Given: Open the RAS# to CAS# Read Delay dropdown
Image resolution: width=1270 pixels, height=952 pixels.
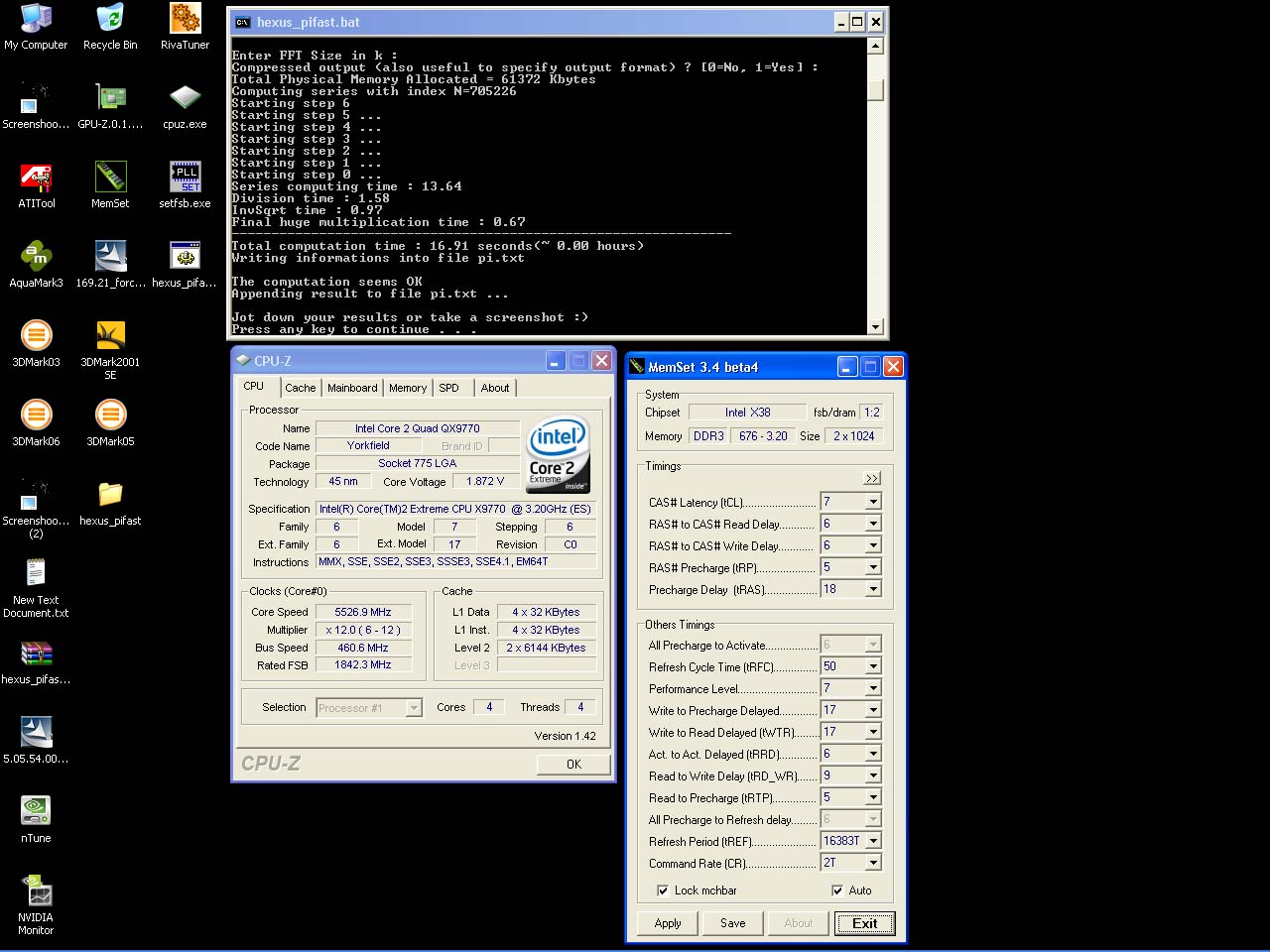Looking at the screenshot, I should tap(873, 524).
